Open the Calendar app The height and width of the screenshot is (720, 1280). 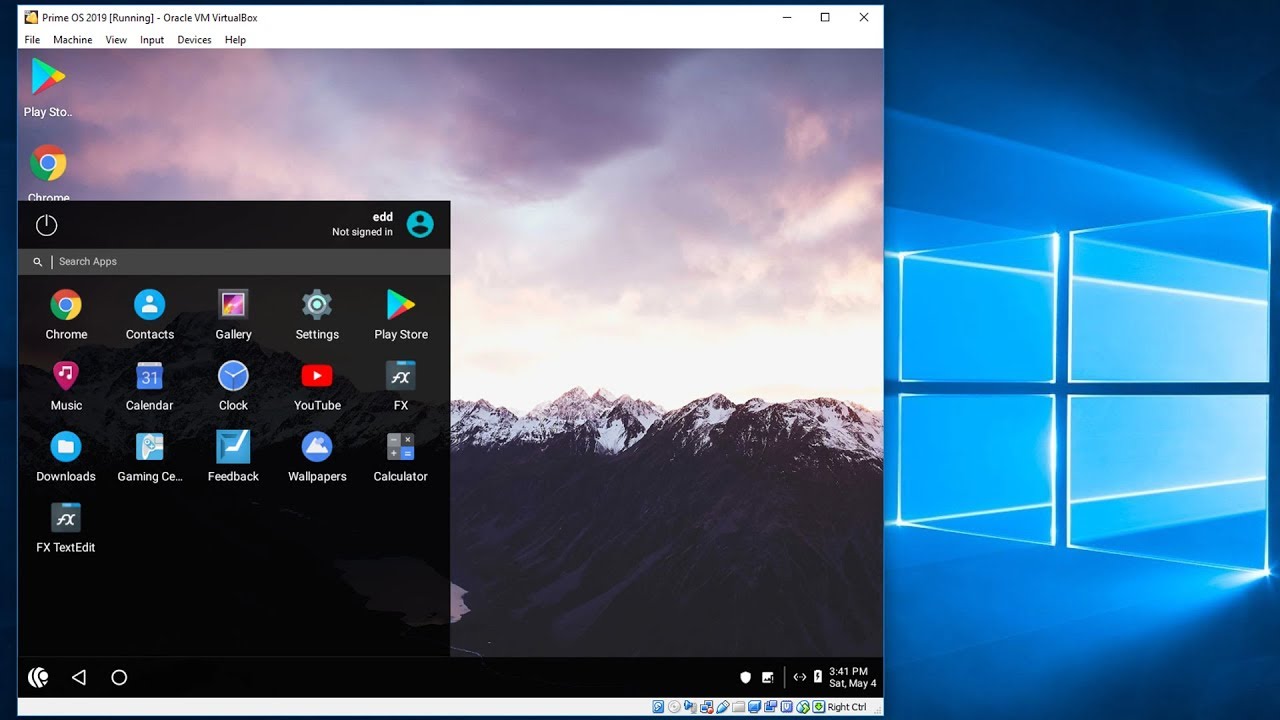(150, 385)
